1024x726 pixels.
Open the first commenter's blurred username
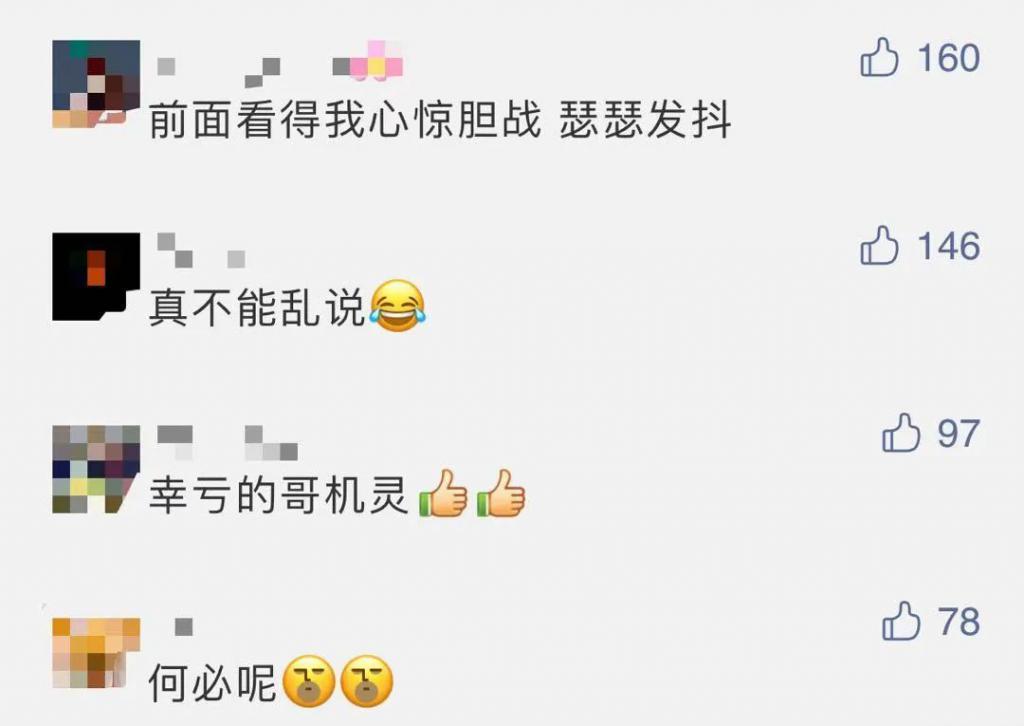point(280,65)
